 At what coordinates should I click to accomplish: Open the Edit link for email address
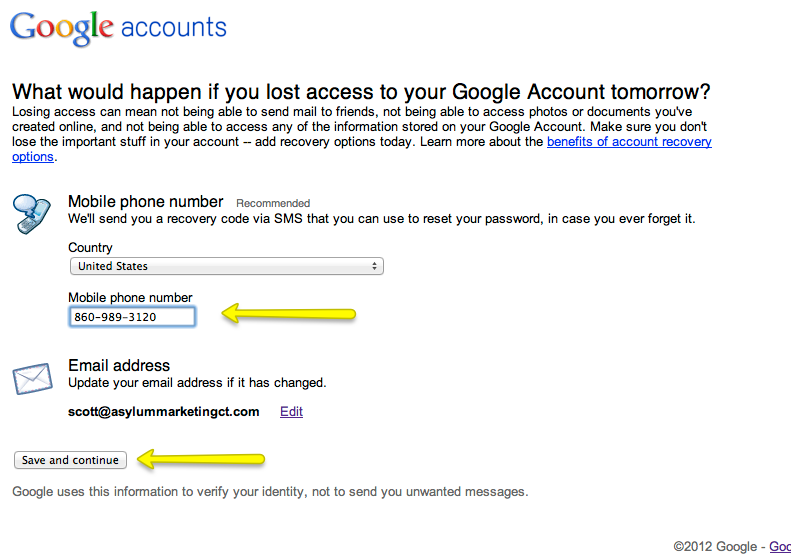coord(291,411)
